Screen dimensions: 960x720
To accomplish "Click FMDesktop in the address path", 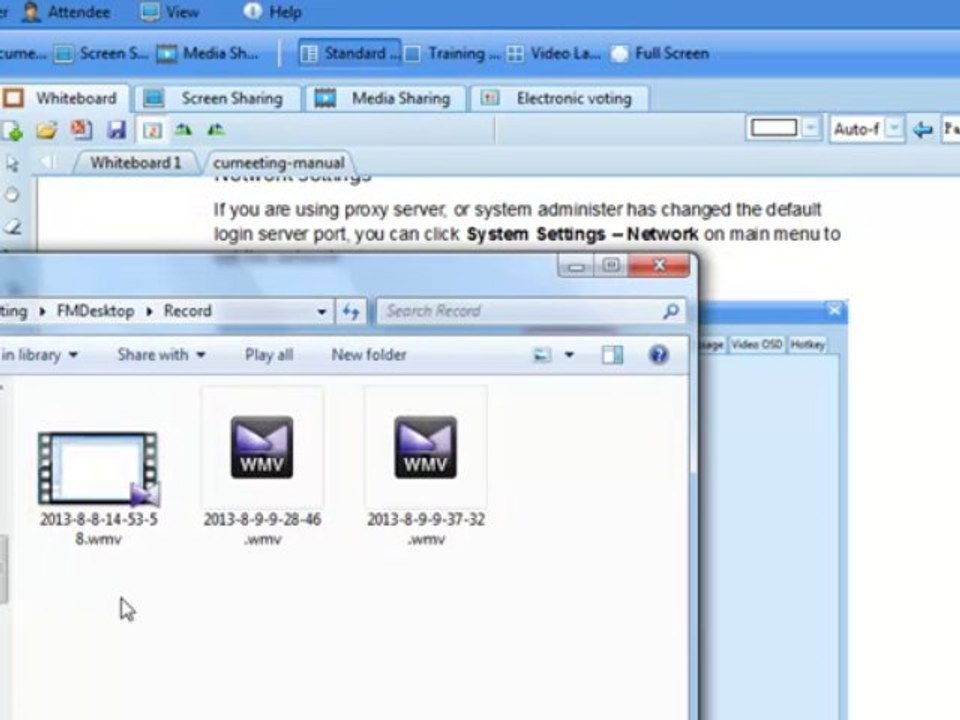I will pos(96,311).
